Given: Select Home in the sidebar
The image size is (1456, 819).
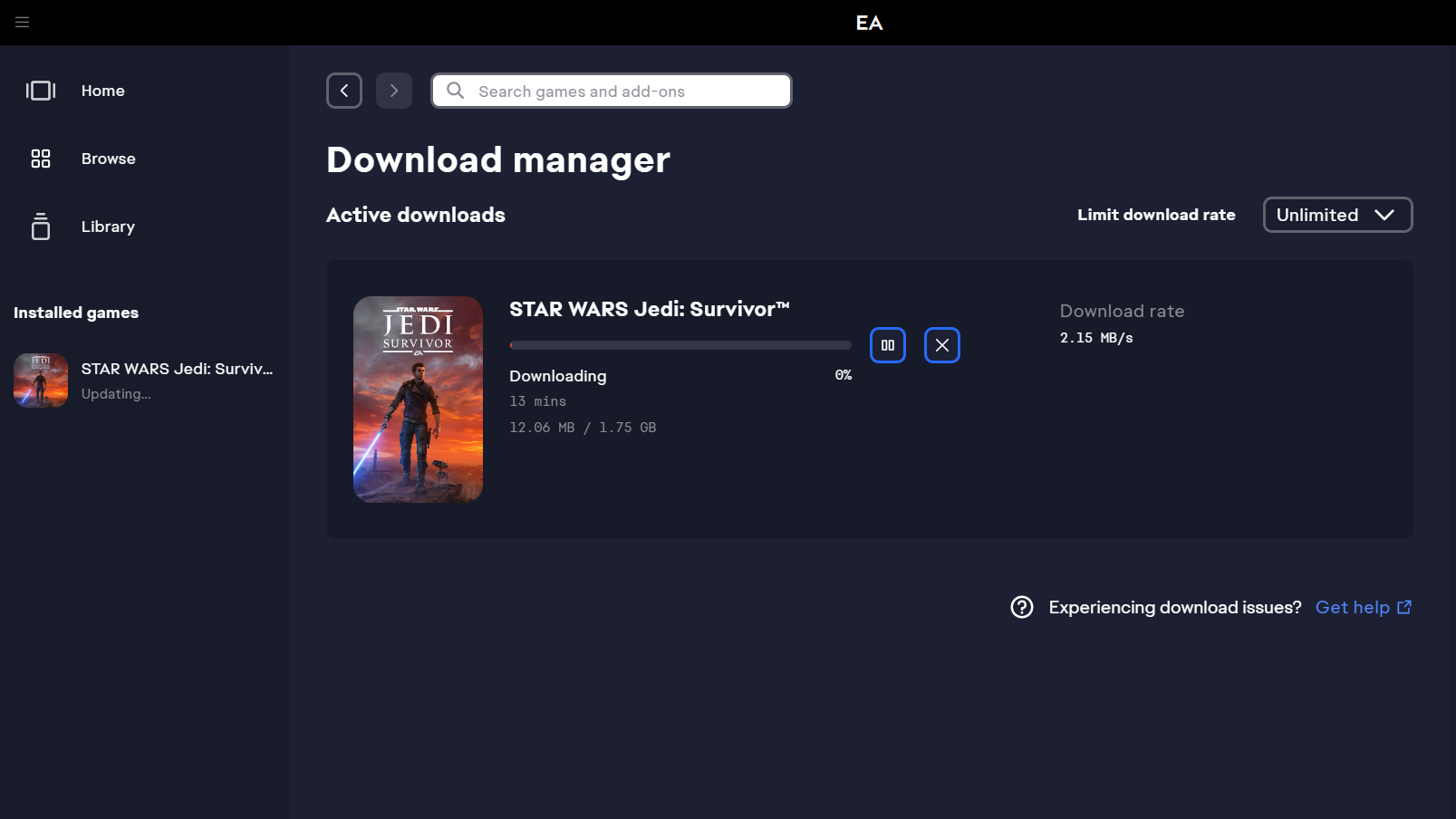Looking at the screenshot, I should [x=103, y=91].
